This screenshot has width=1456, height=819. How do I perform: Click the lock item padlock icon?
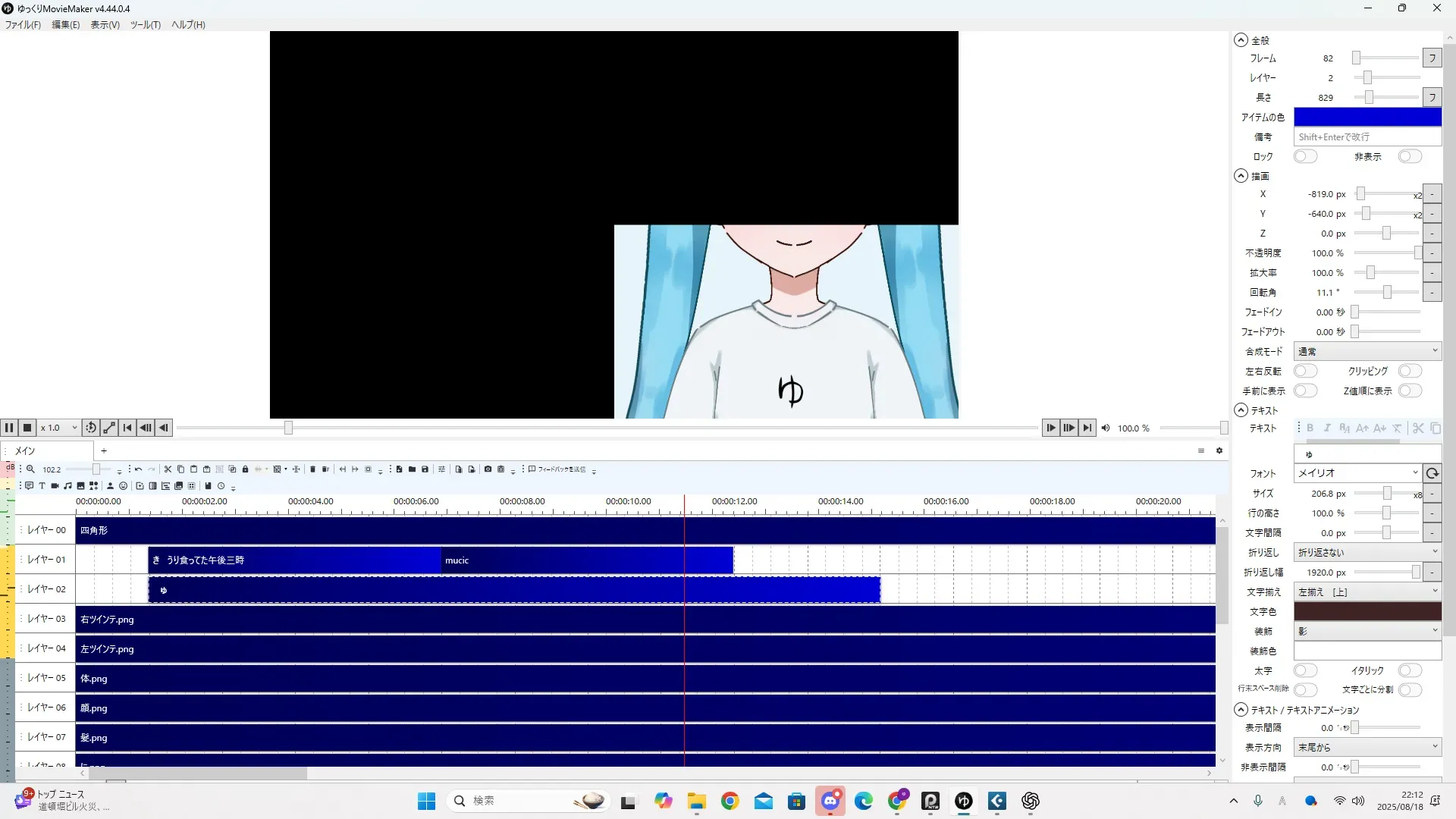[245, 469]
